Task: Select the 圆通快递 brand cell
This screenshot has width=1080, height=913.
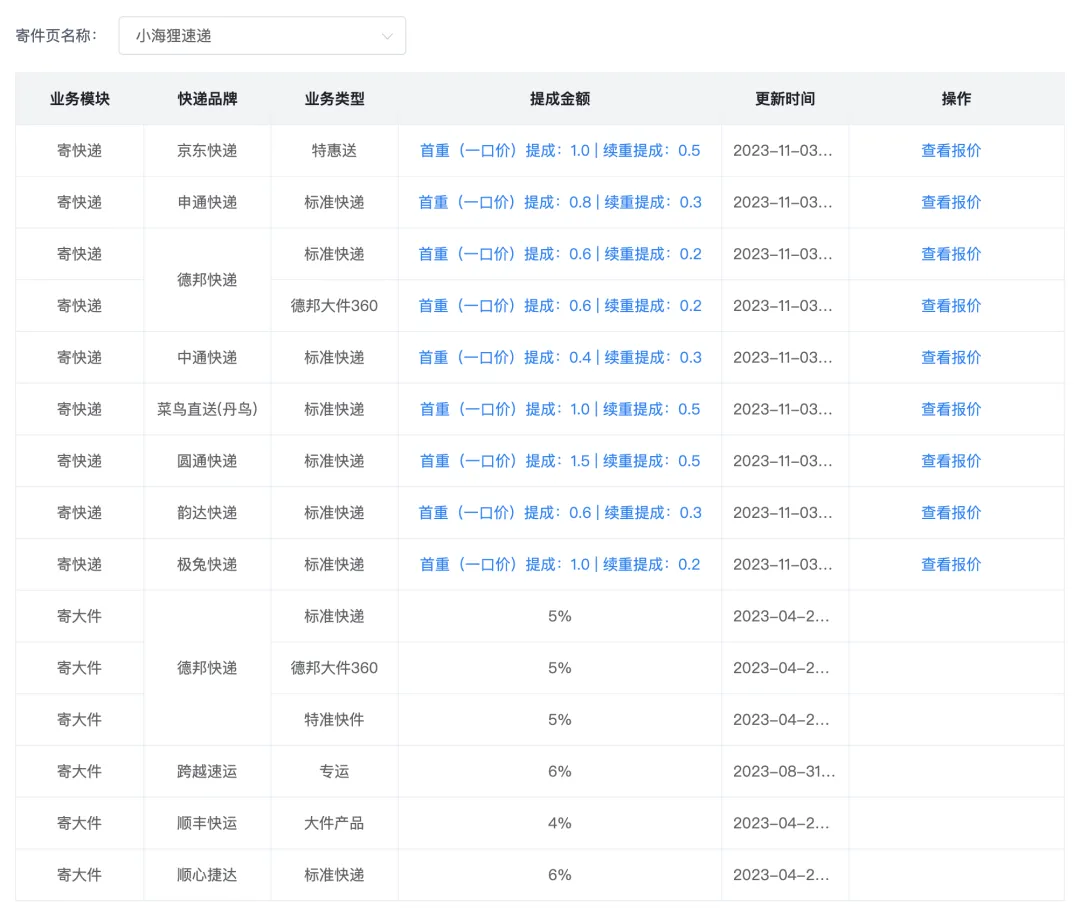Action: click(207, 461)
